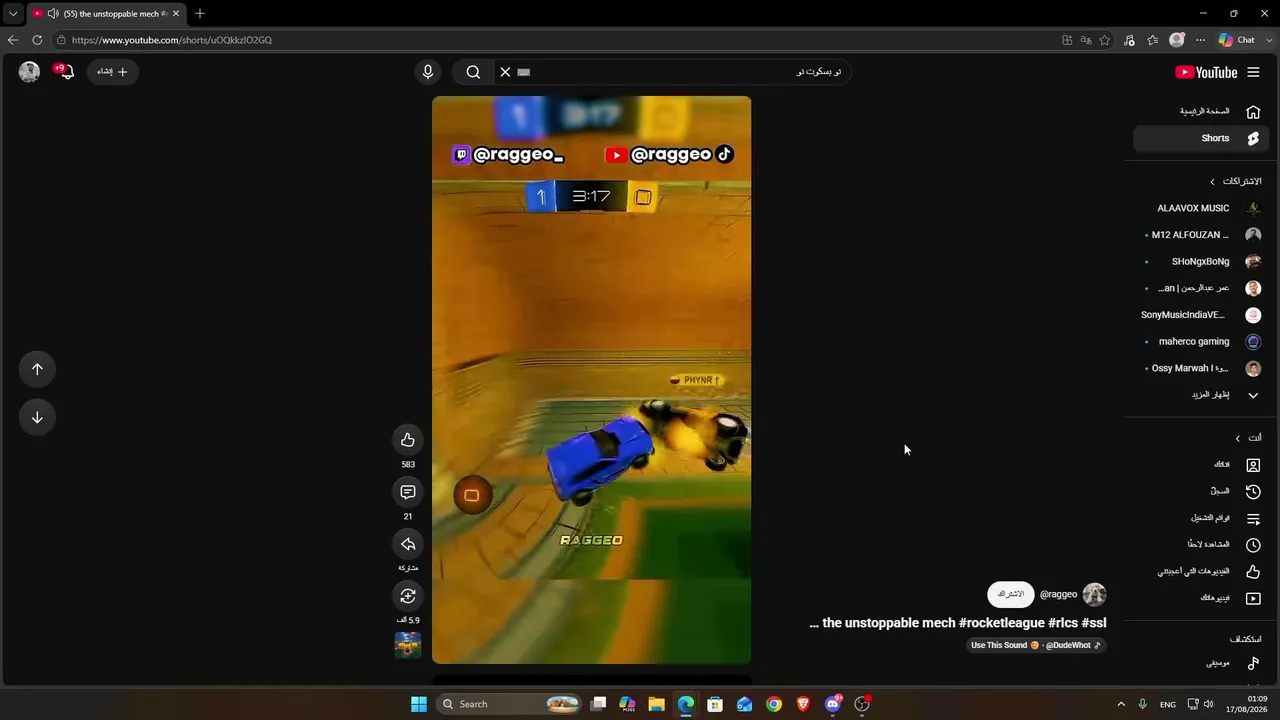Open Your videos in sidebar
1280x720 pixels.
(x=1201, y=598)
